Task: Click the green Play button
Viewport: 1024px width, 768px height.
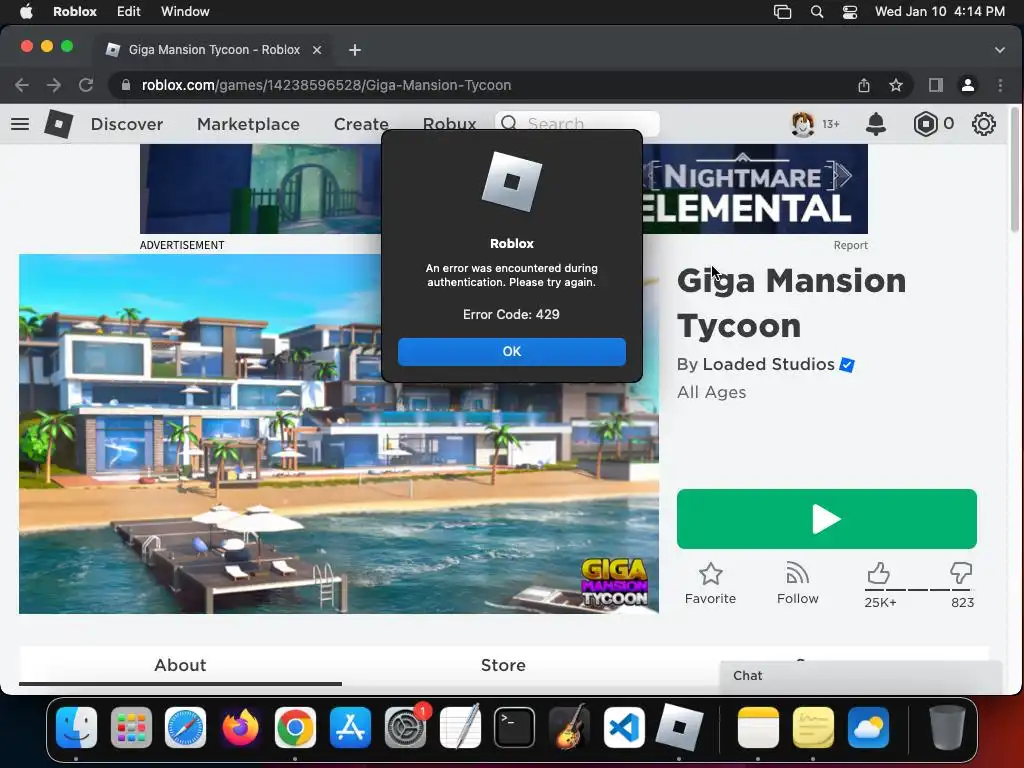Action: (827, 519)
